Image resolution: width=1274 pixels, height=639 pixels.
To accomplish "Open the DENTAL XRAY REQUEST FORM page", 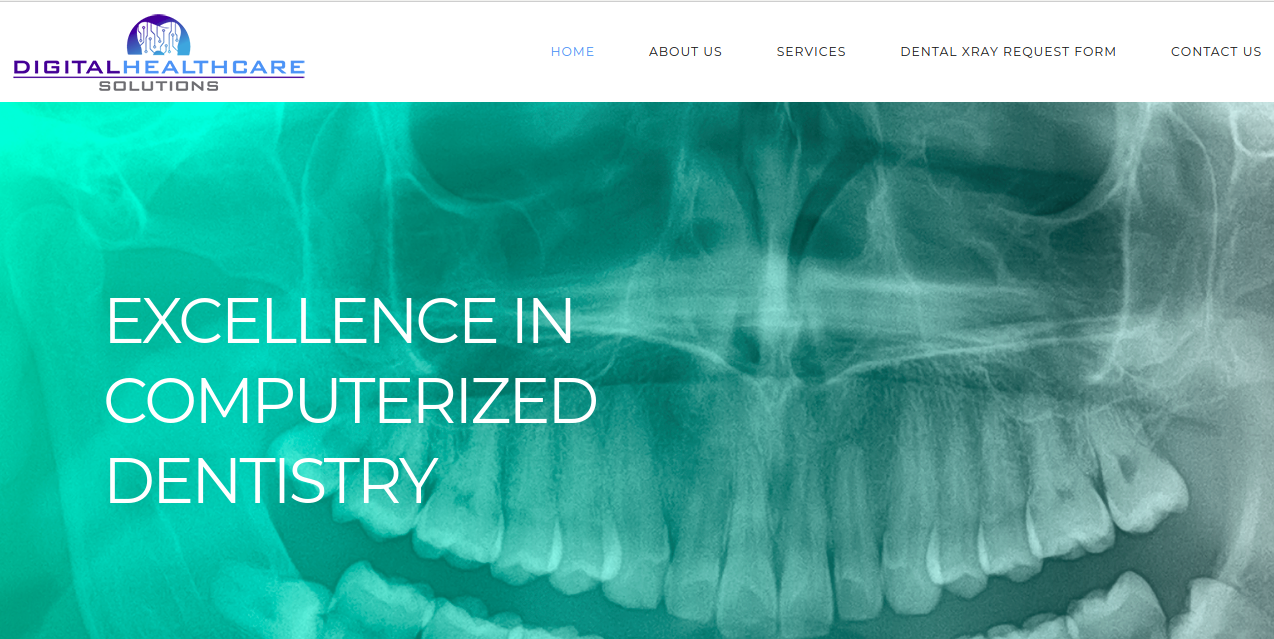I will [1008, 51].
